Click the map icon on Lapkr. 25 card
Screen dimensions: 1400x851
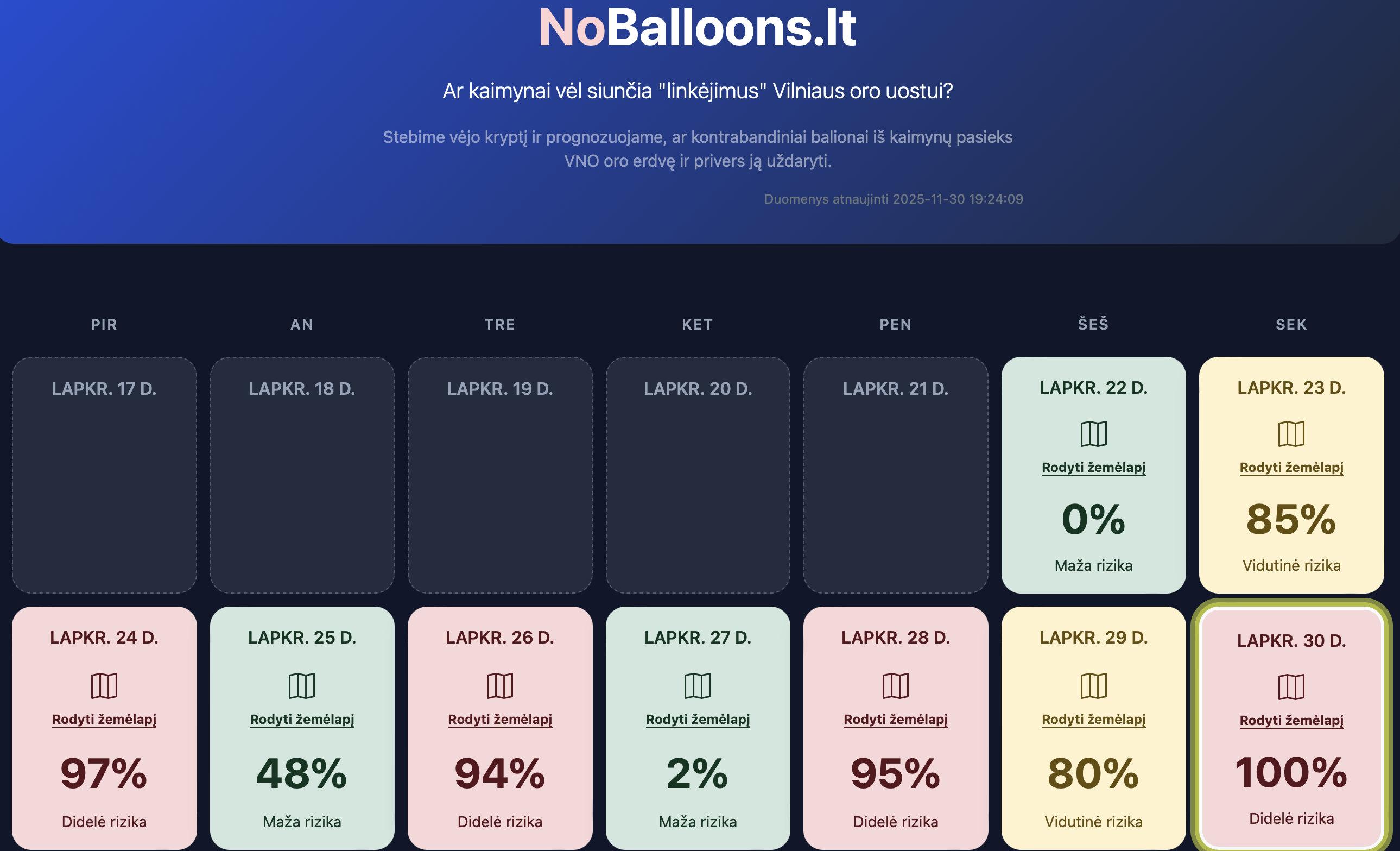click(x=302, y=685)
